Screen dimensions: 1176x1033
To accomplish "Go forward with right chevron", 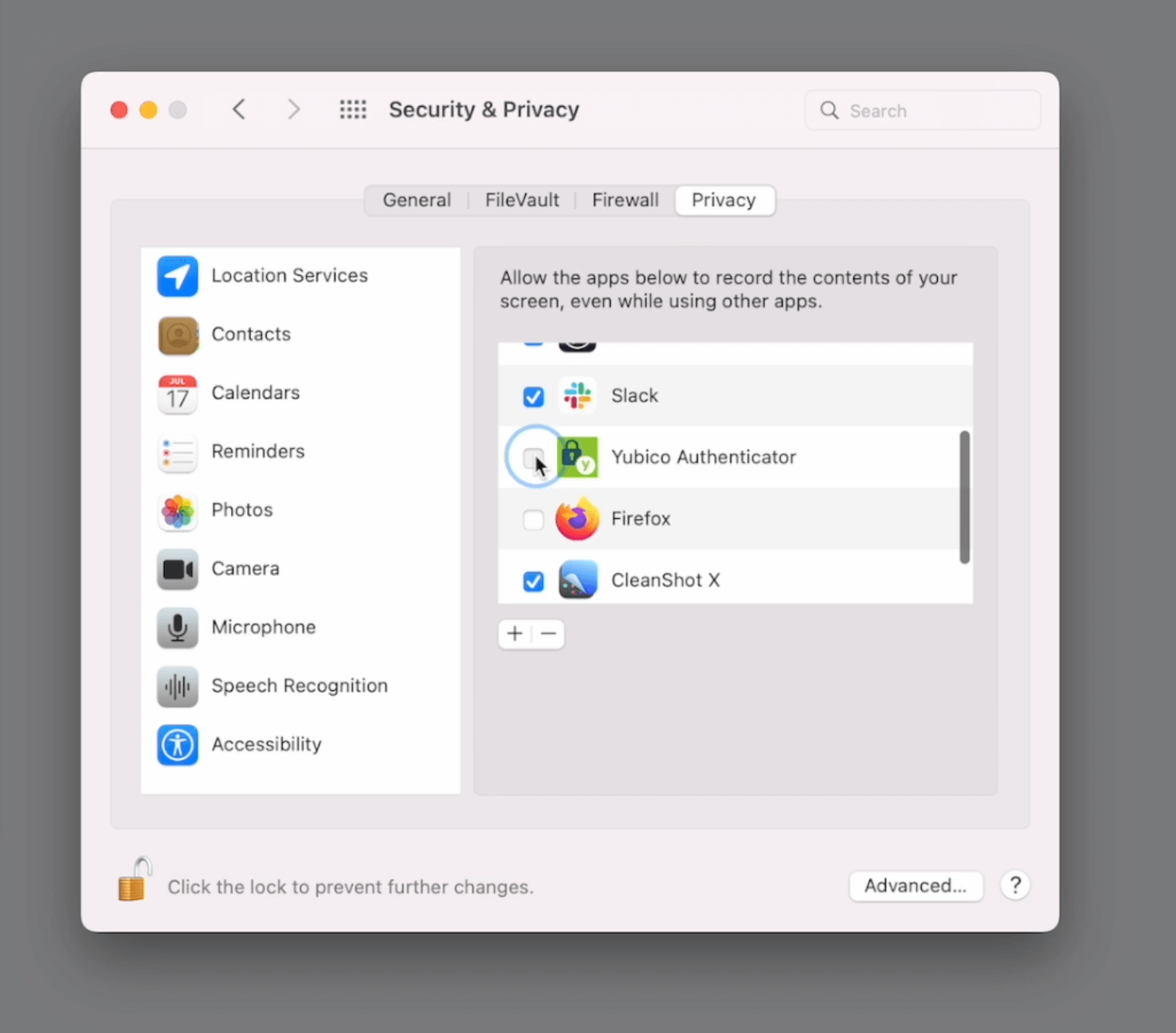I will point(294,109).
